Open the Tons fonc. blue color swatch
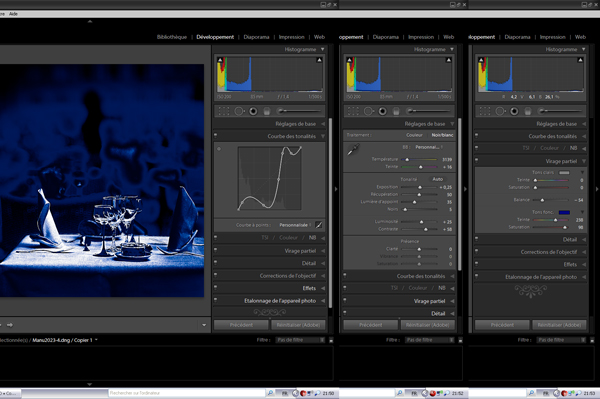The height and width of the screenshot is (399, 600). [x=564, y=212]
